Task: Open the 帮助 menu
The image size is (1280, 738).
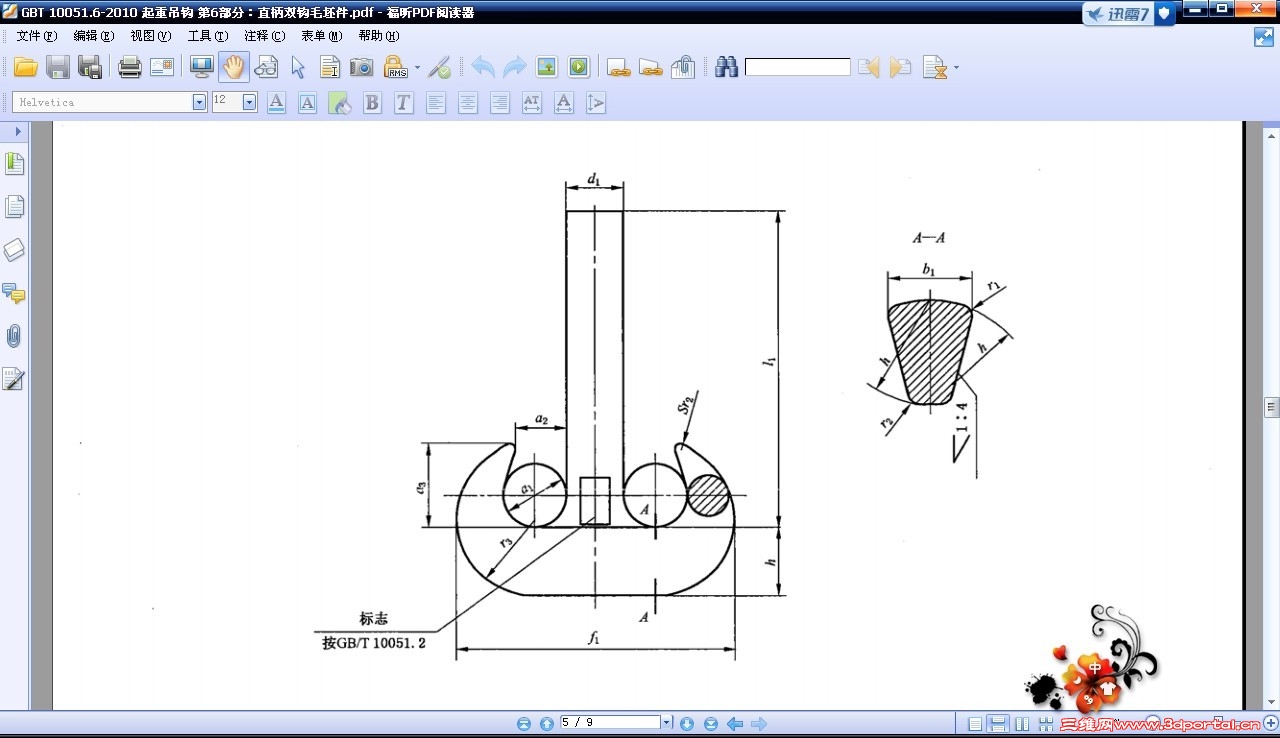Action: coord(379,35)
